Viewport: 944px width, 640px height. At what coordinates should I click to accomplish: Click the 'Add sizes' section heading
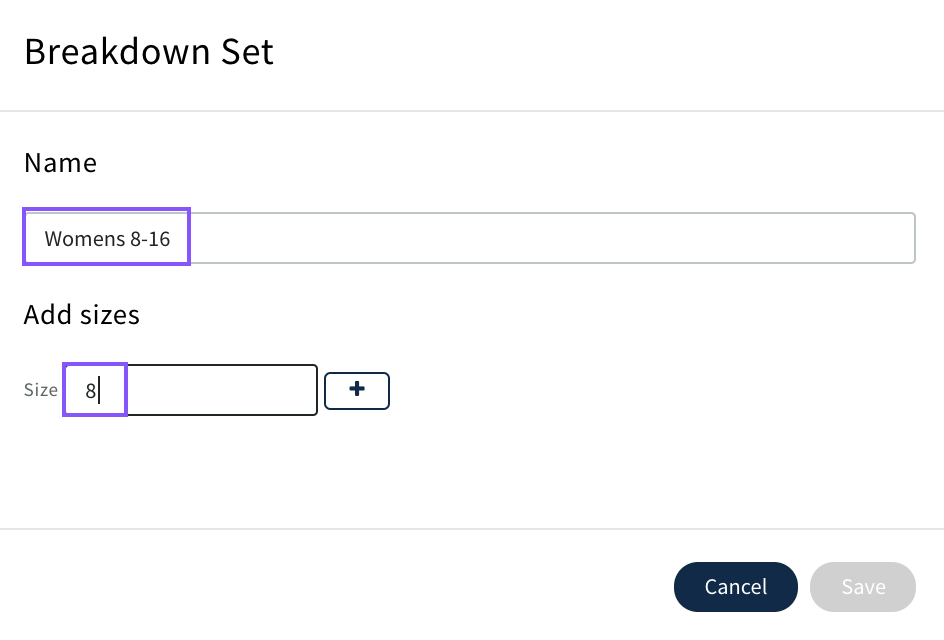tap(82, 315)
